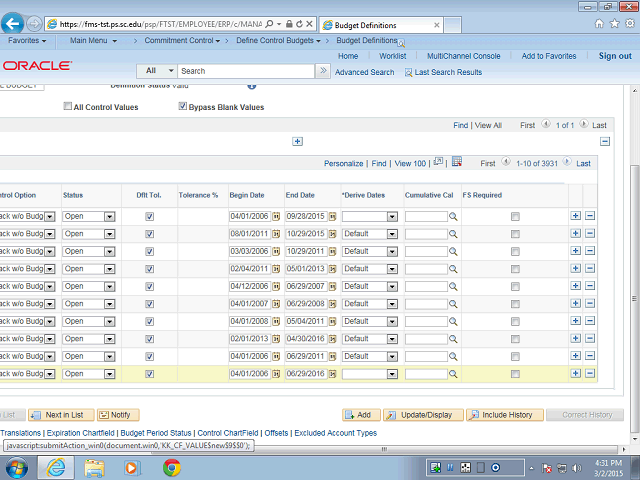Click the search go arrow button
This screenshot has width=640, height=480.
[323, 71]
